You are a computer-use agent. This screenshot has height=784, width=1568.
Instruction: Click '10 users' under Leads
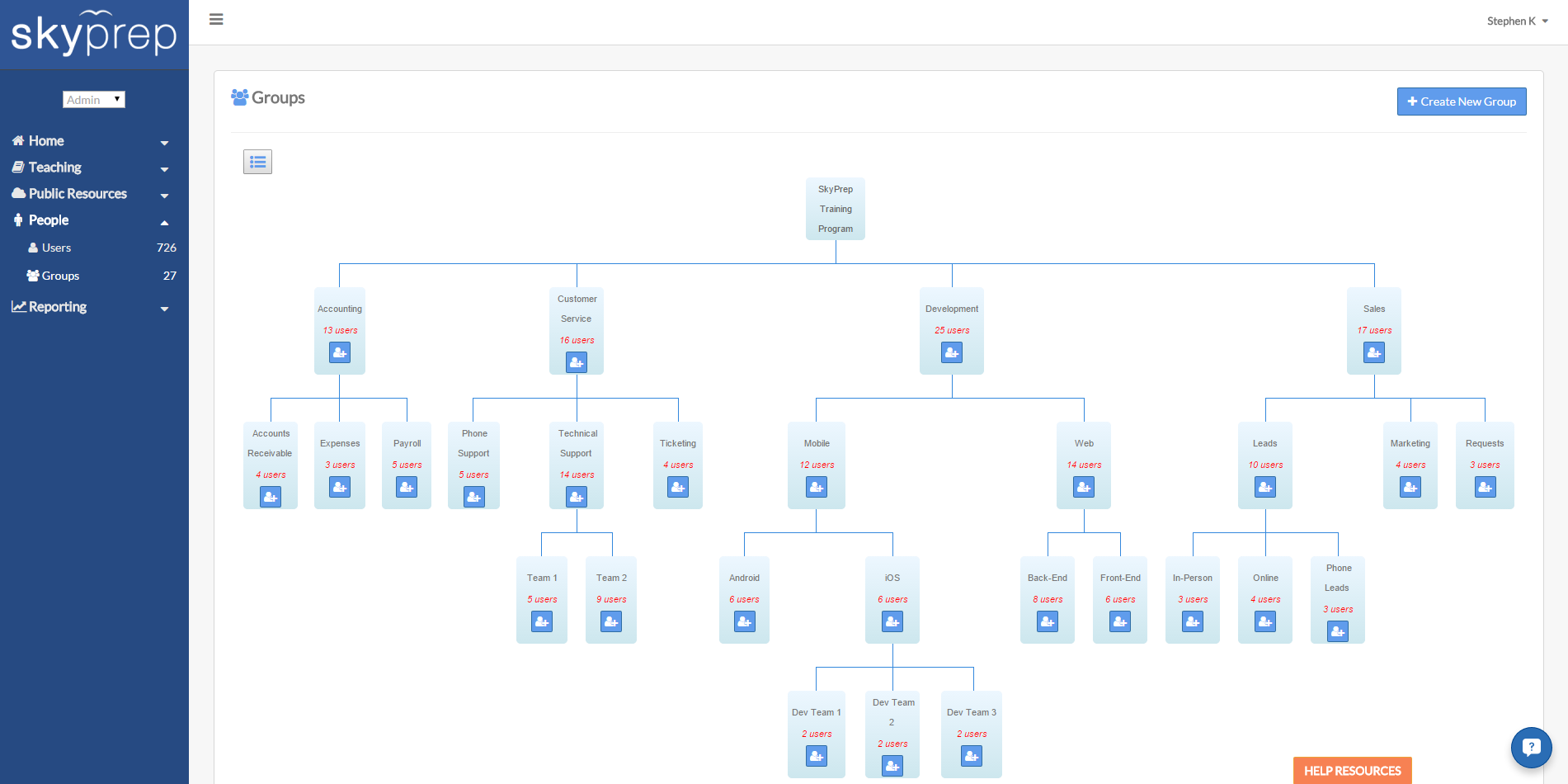click(x=1265, y=465)
